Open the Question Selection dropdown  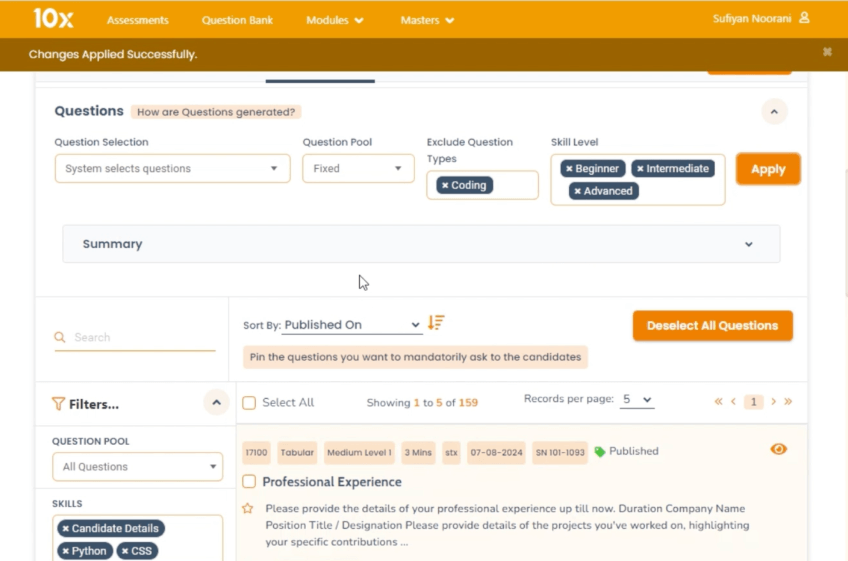click(172, 169)
